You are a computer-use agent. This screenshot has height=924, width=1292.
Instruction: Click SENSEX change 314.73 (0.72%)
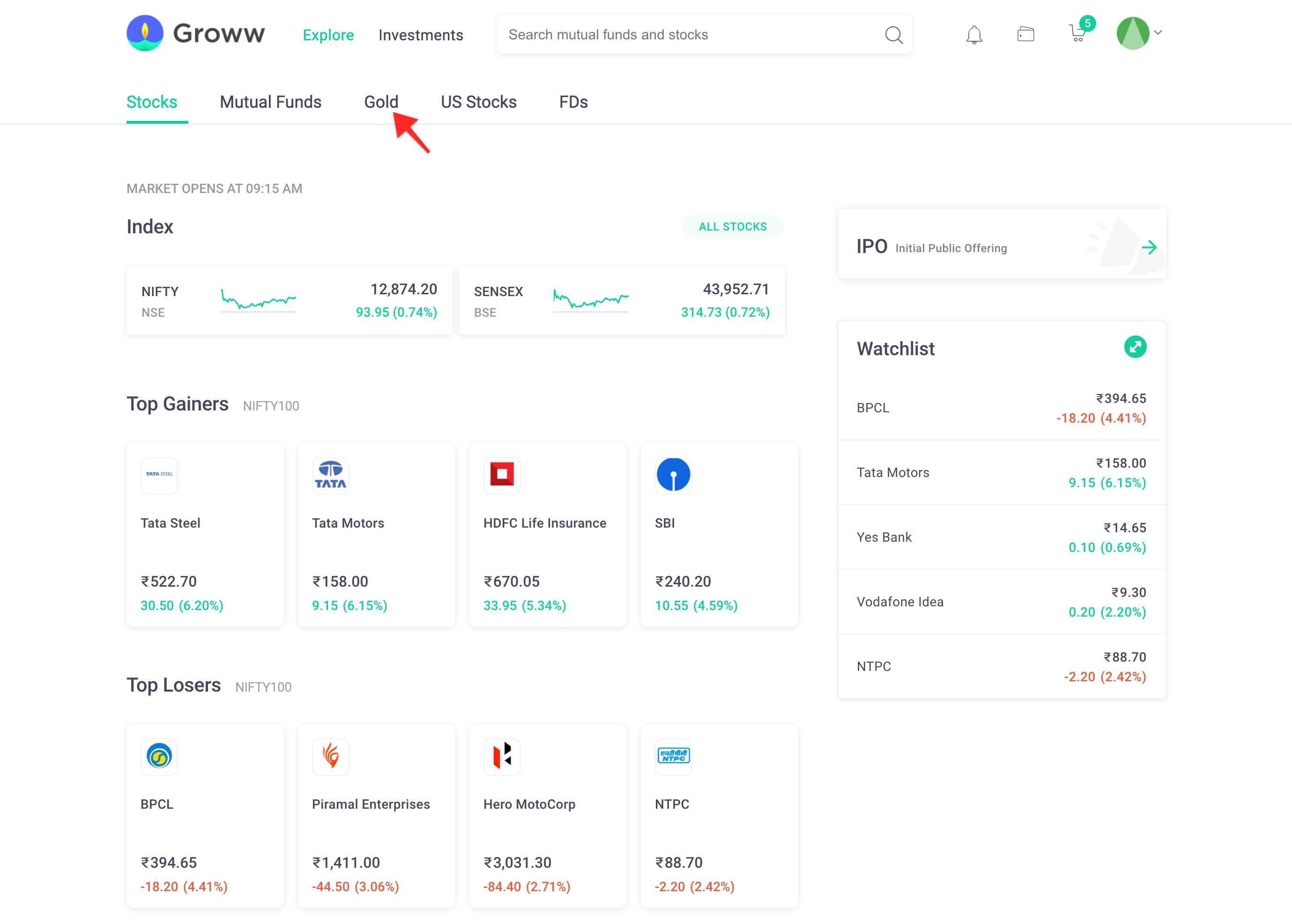point(725,313)
